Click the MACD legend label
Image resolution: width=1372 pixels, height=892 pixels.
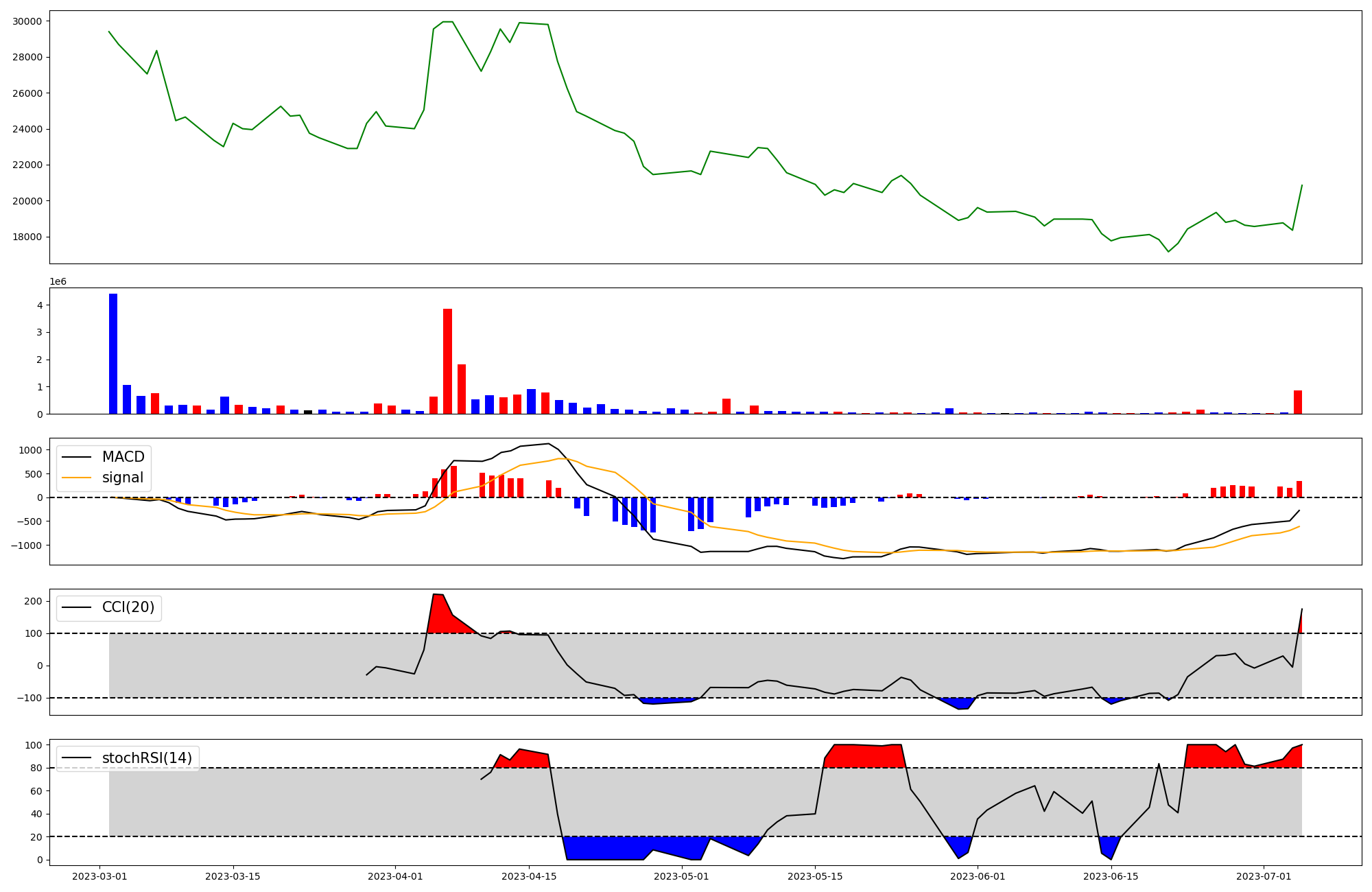click(123, 457)
